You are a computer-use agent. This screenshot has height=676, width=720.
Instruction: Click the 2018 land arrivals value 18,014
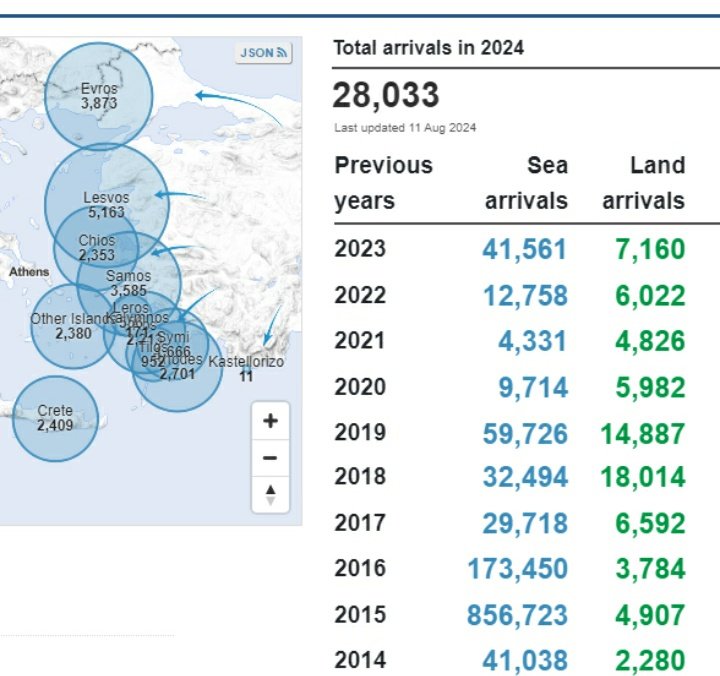[x=643, y=477]
